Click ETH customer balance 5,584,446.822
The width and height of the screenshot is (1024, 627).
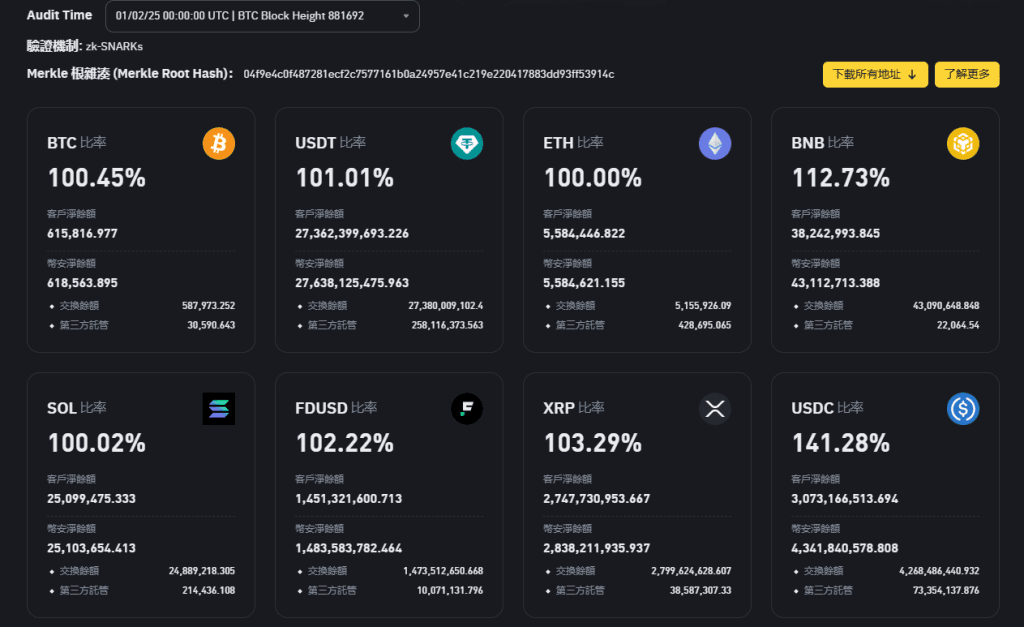pyautogui.click(x=584, y=233)
